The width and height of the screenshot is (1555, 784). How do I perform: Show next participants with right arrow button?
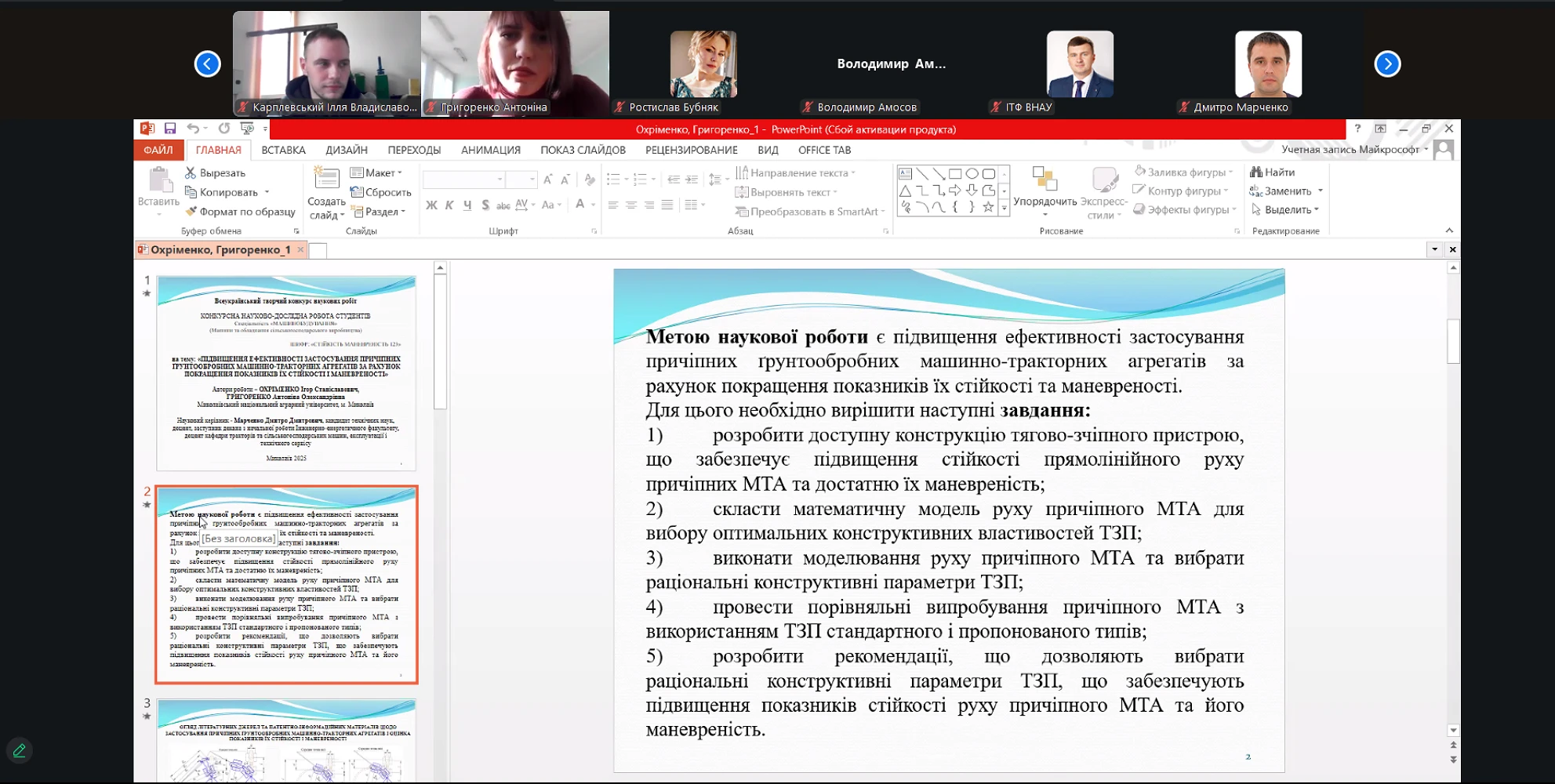[x=1386, y=64]
